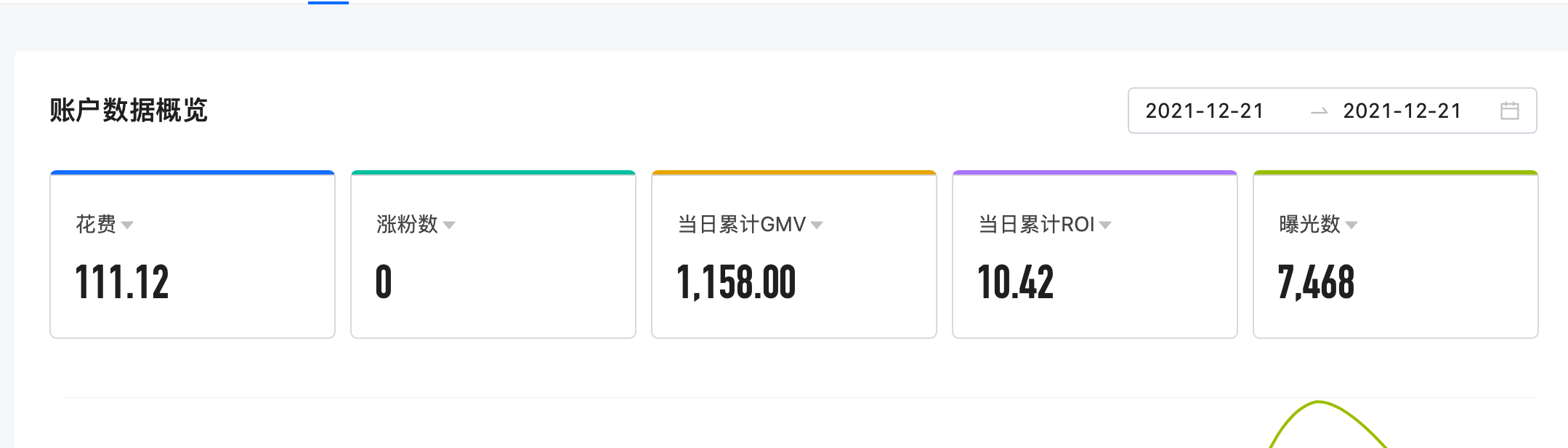Viewport: 1568px width, 448px height.
Task: Expand the 当日累计GMV metric dropdown arrow
Action: tap(817, 225)
